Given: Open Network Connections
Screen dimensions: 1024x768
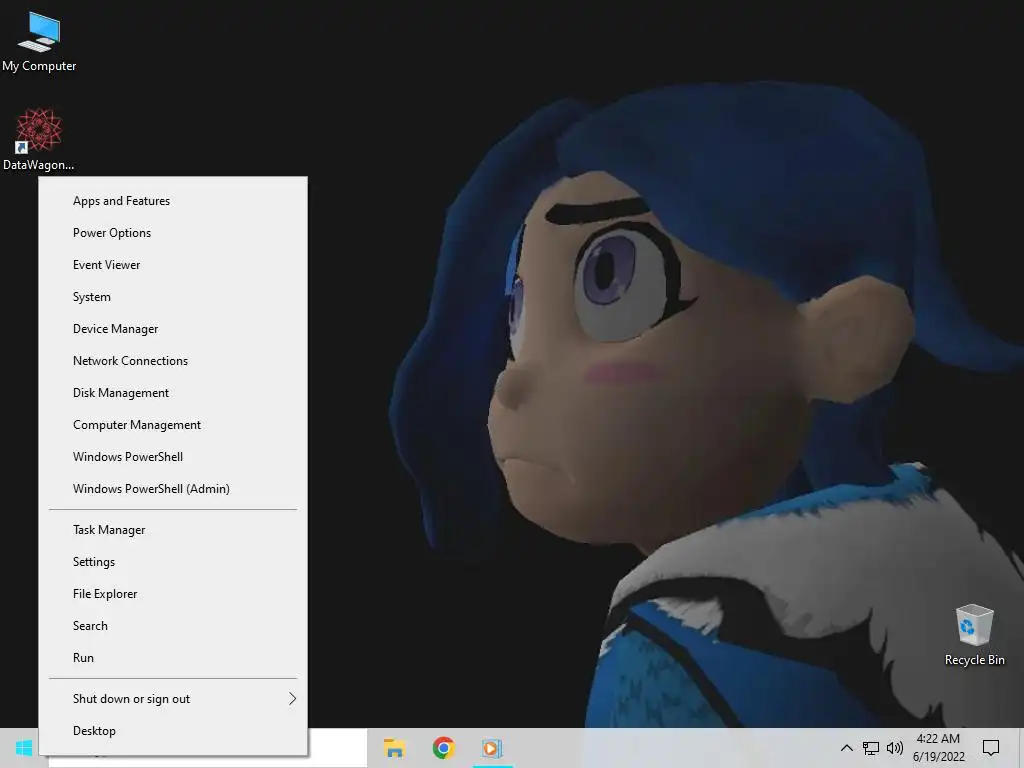Looking at the screenshot, I should (x=173, y=360).
